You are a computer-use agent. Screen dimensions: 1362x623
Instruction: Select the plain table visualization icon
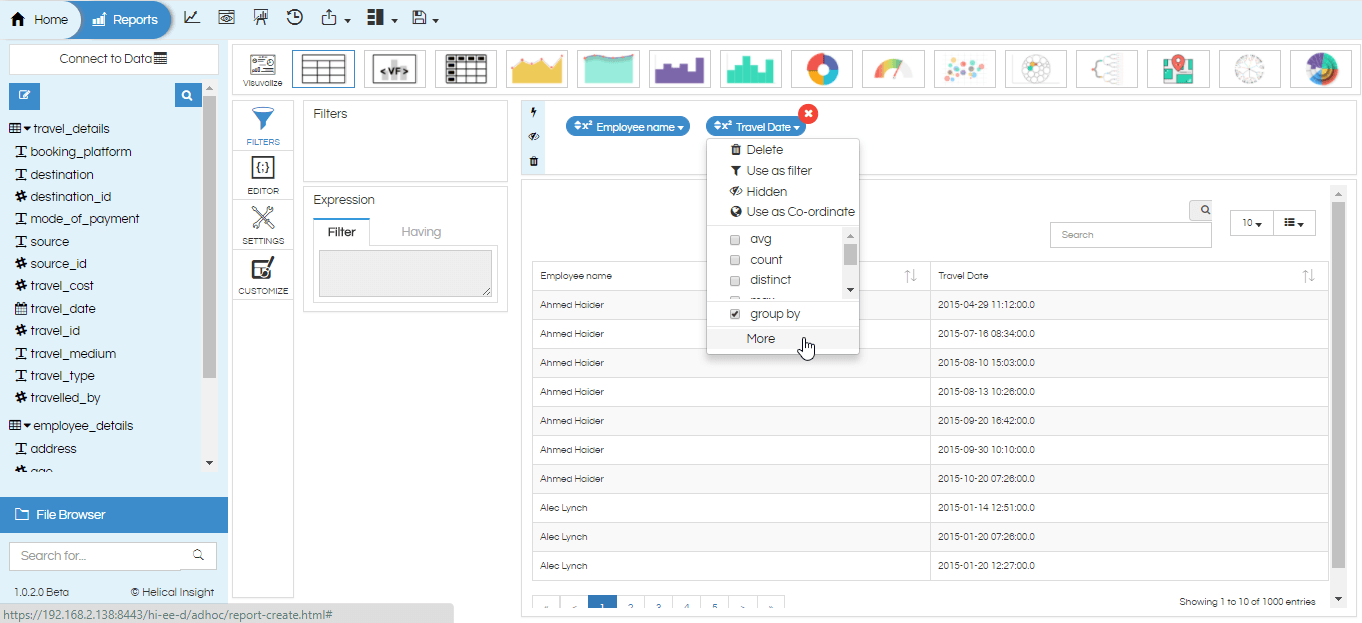point(323,68)
